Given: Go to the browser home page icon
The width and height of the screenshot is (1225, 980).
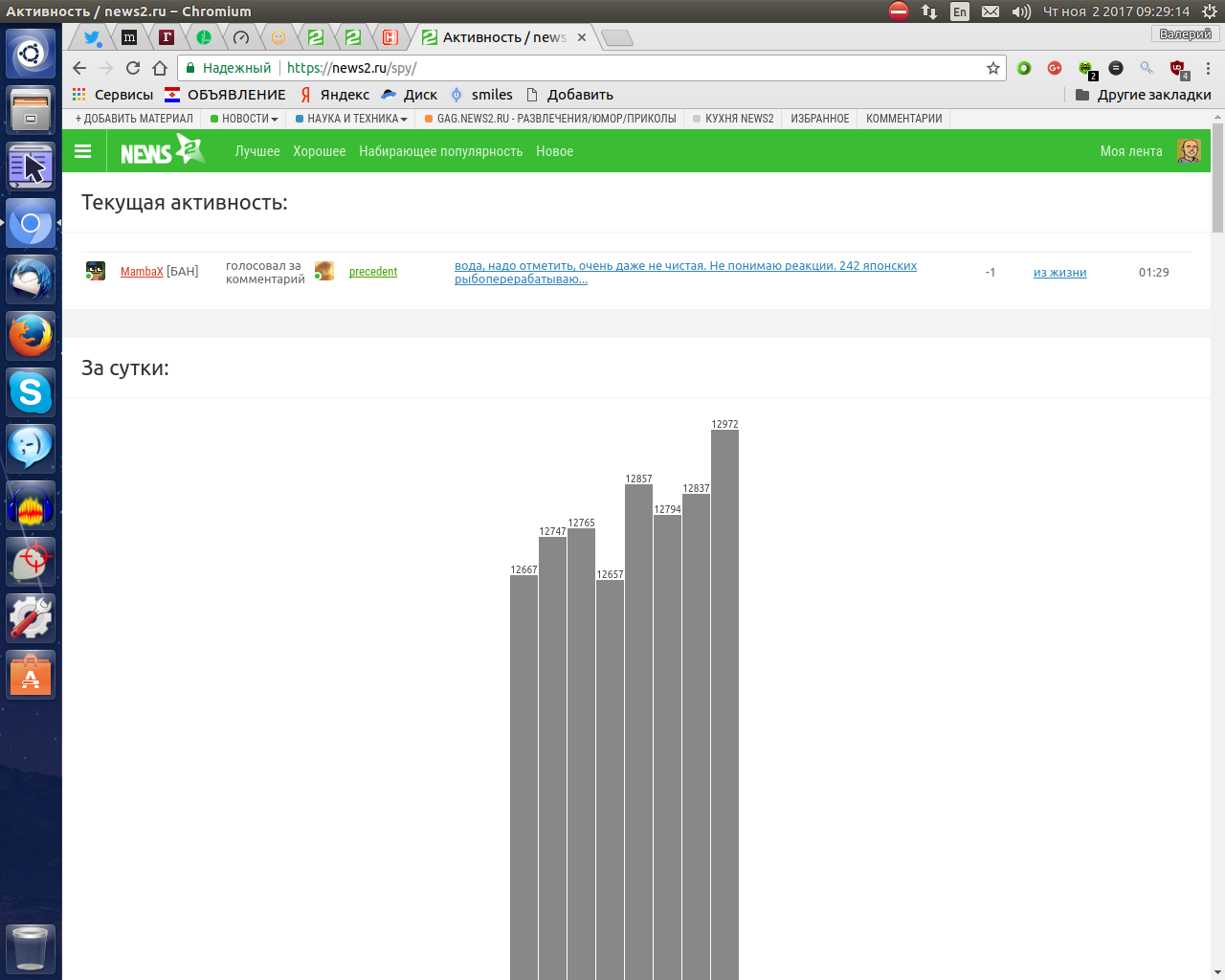Looking at the screenshot, I should (x=160, y=68).
